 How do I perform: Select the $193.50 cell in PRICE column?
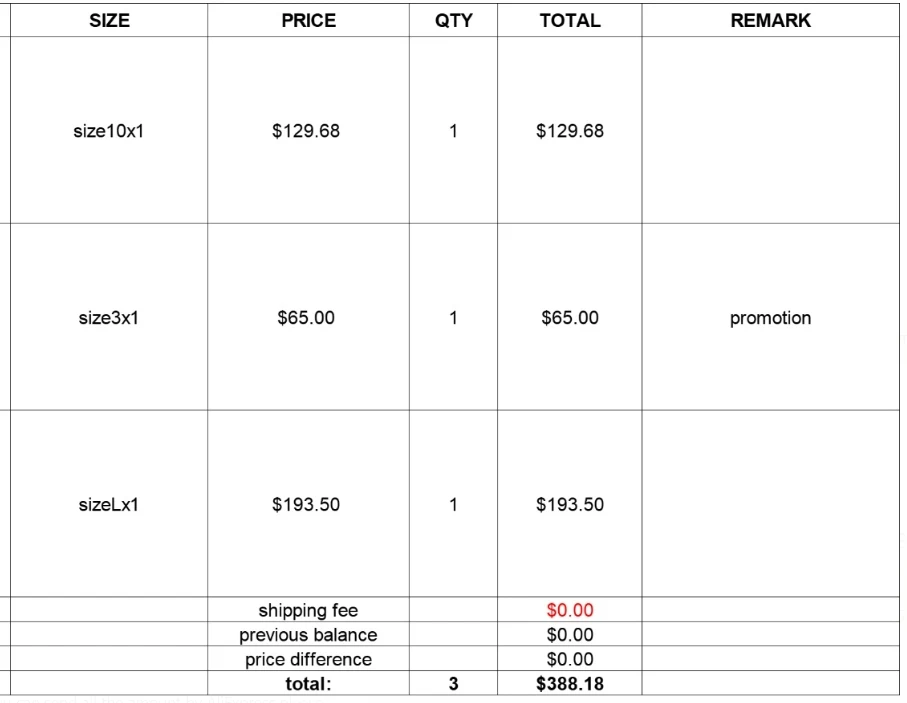click(306, 505)
